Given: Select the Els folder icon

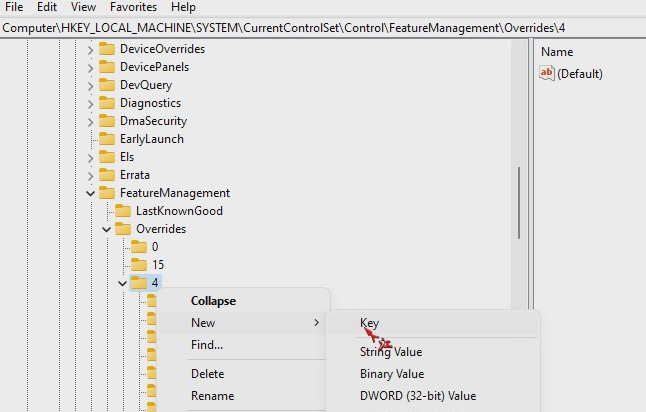Looking at the screenshot, I should [107, 157].
